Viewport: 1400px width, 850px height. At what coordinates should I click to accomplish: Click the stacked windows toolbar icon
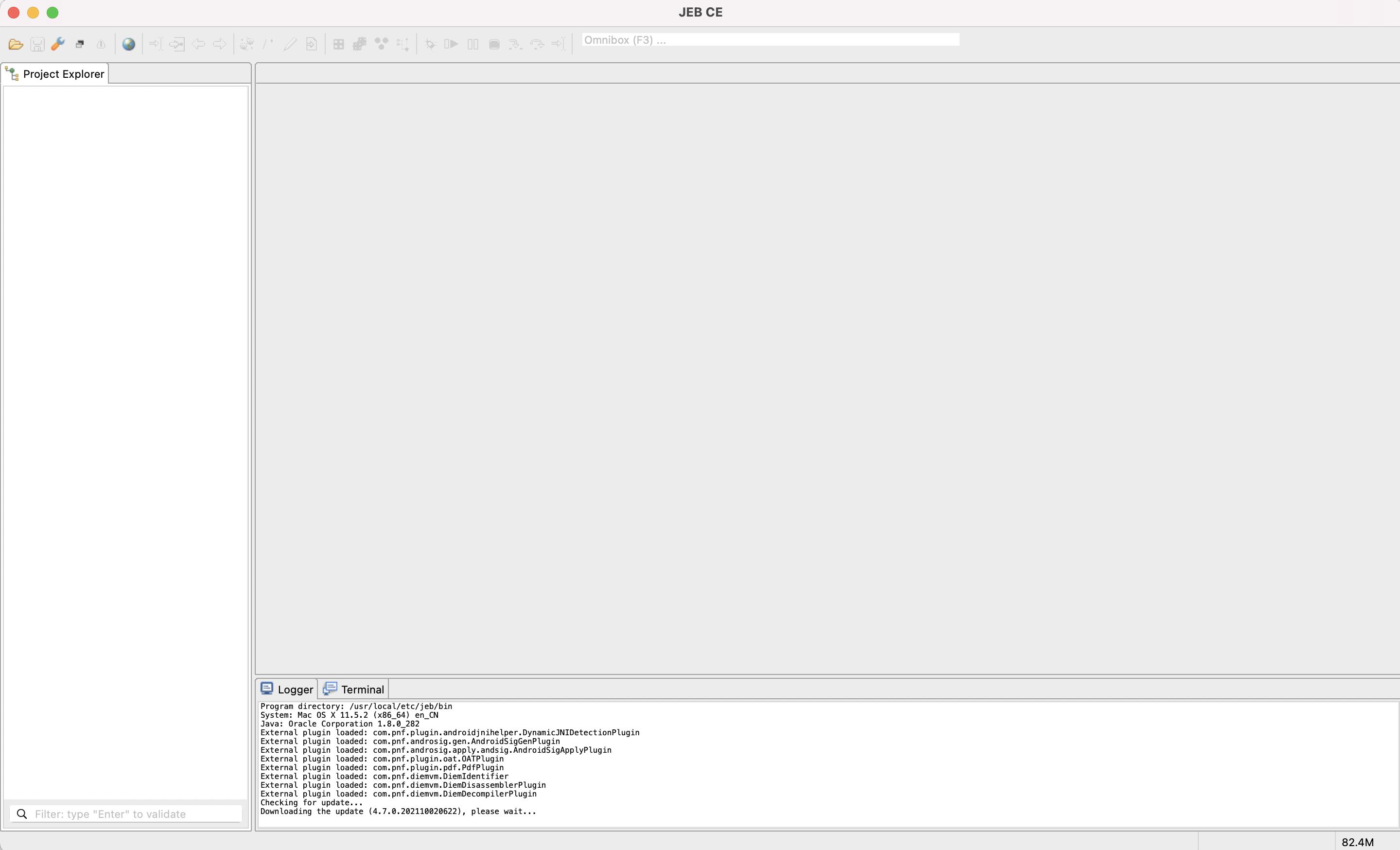[x=80, y=44]
